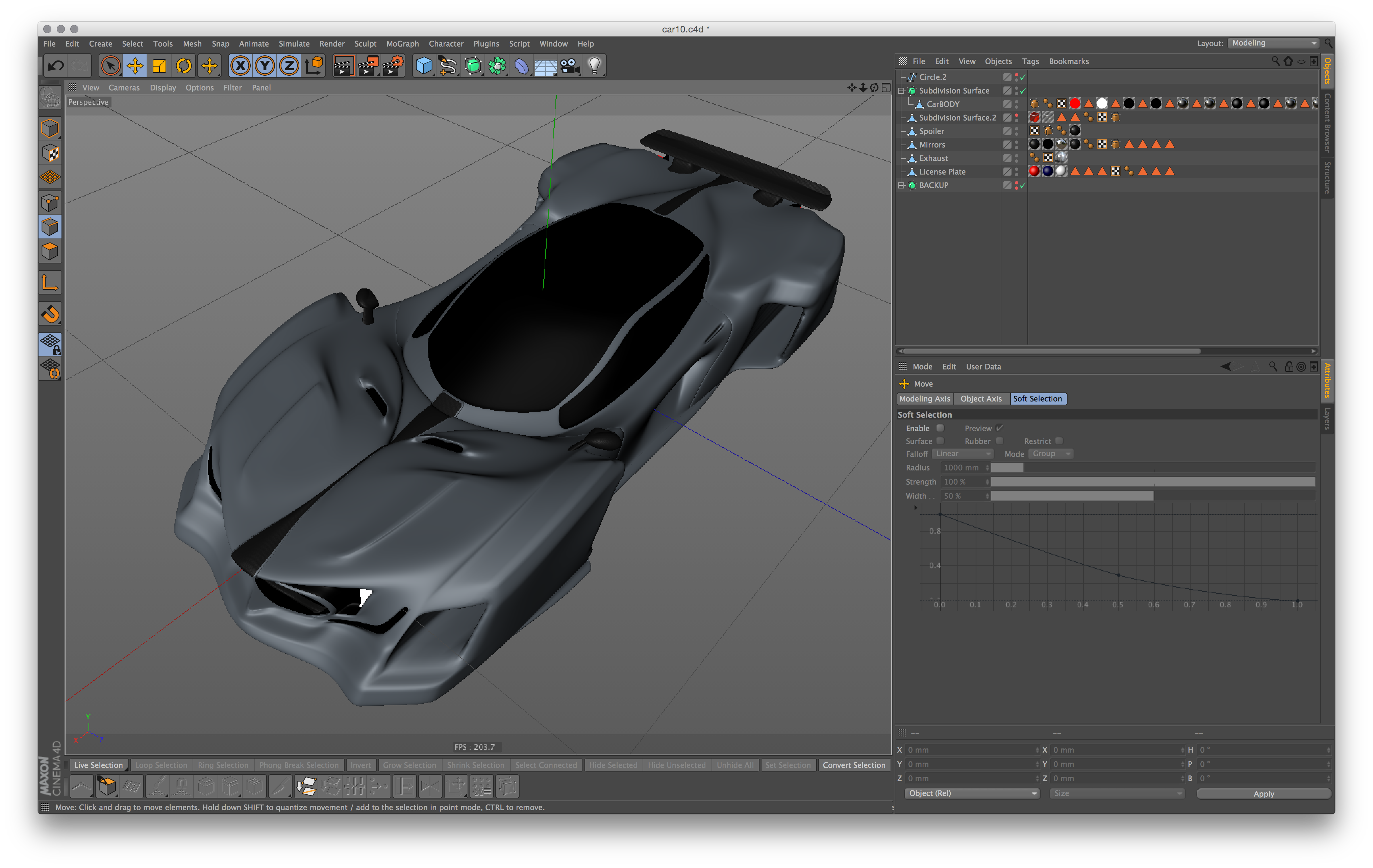Switch to Texture mode checkered cube icon
The image size is (1373, 868).
click(x=50, y=153)
